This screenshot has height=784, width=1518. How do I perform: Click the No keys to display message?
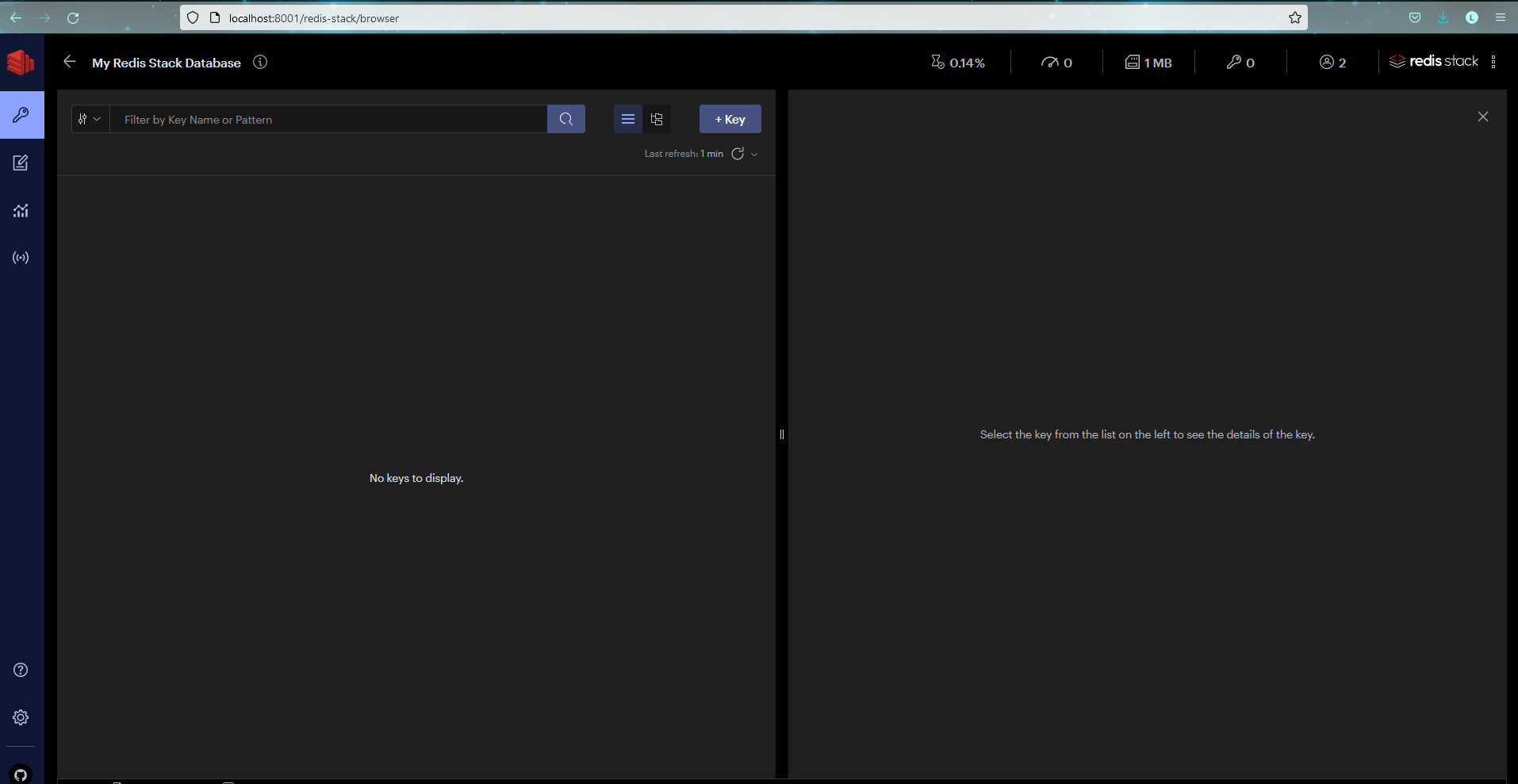[416, 478]
